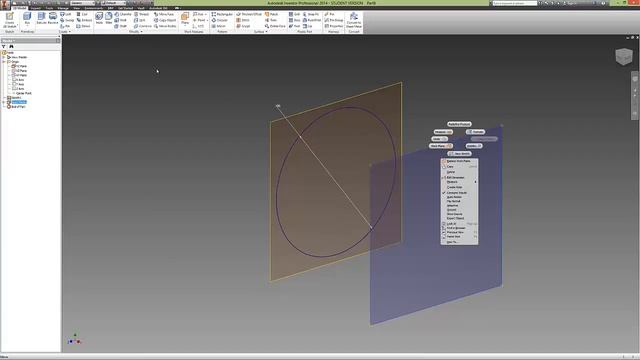Click the Fillet tool icon
The width and height of the screenshot is (640, 360).
tap(109, 18)
